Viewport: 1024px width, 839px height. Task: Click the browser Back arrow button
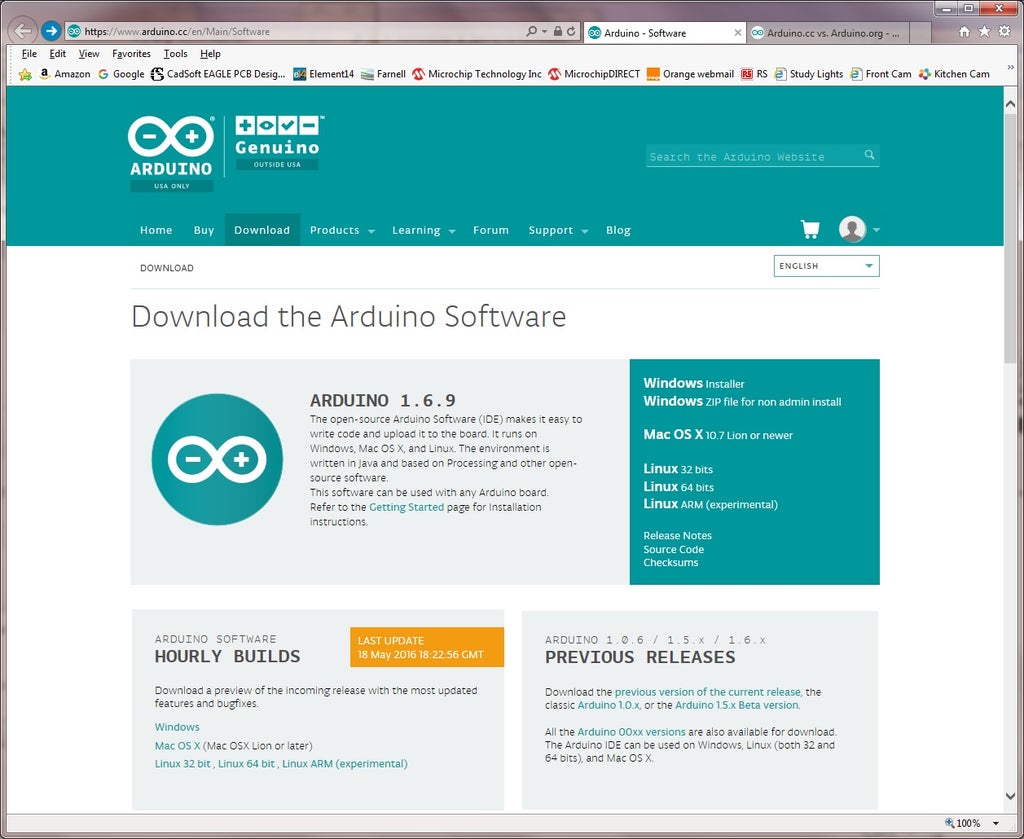click(23, 31)
